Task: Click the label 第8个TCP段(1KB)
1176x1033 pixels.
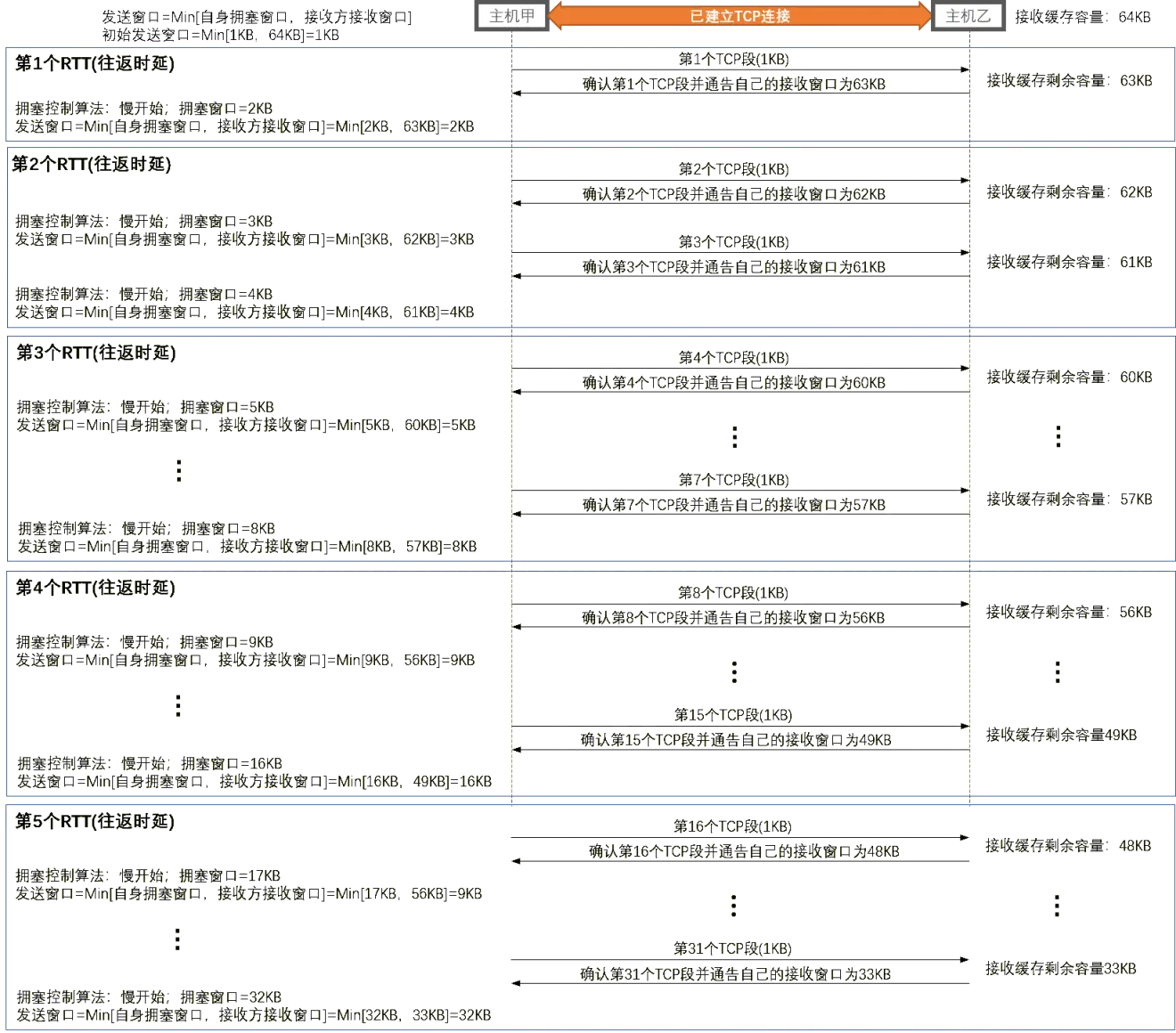Action: coord(733,593)
